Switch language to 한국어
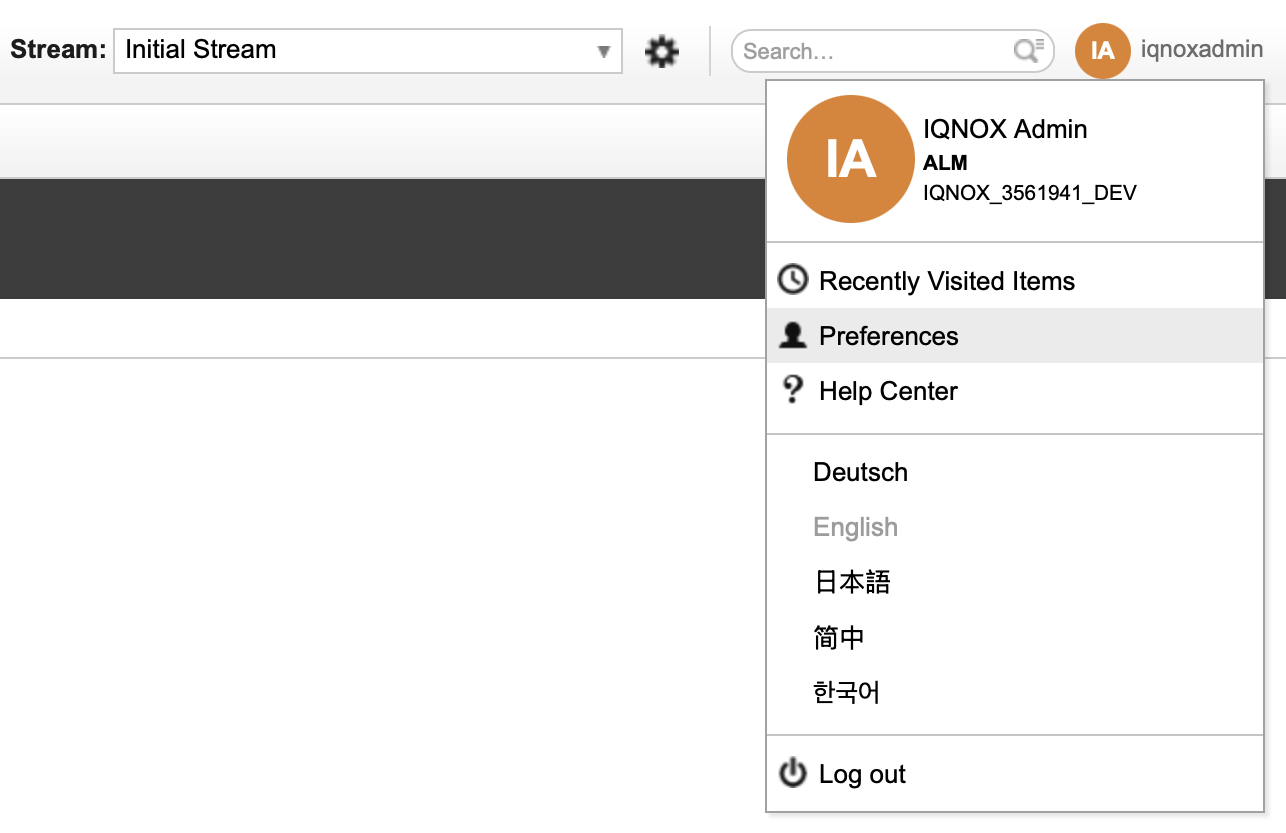The image size is (1286, 833). click(x=847, y=692)
